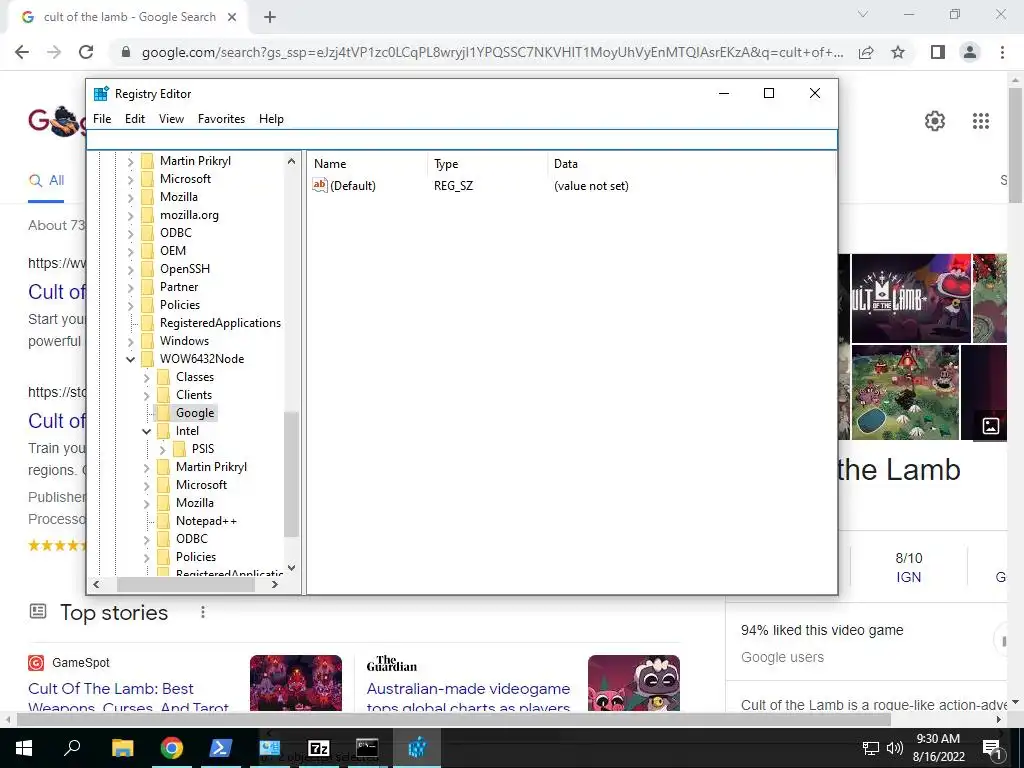
Task: Open Chrome's three-dot menu
Action: [1002, 52]
